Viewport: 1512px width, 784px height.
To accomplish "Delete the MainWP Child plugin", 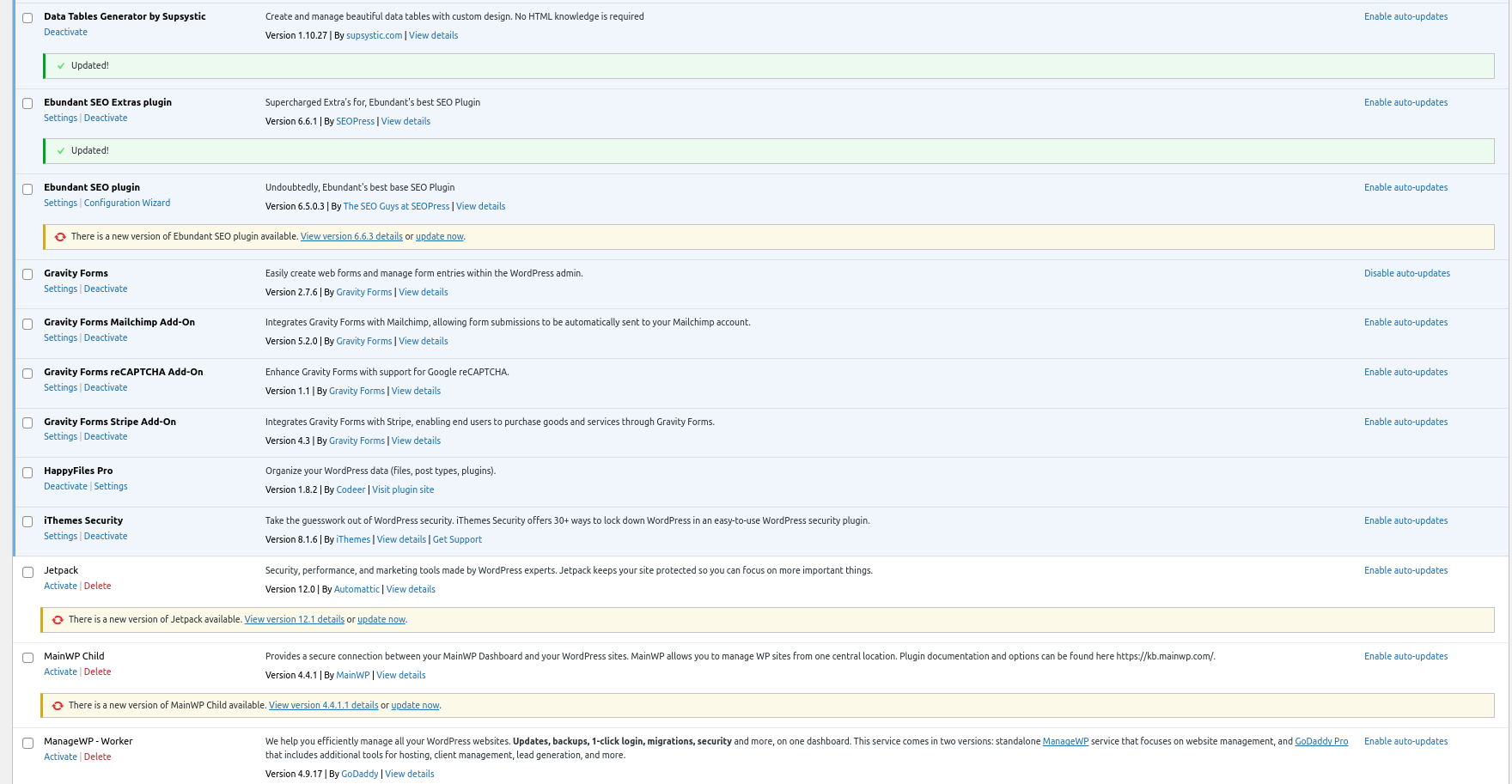I will (97, 672).
